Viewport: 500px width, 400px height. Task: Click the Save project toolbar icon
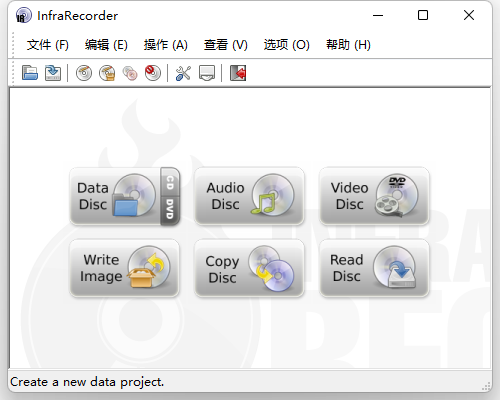tap(53, 73)
